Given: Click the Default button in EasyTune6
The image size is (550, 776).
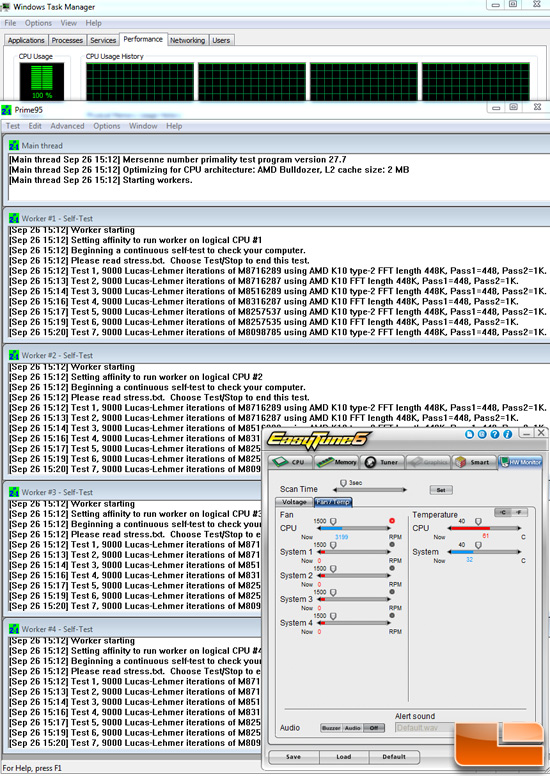Looking at the screenshot, I should 394,757.
